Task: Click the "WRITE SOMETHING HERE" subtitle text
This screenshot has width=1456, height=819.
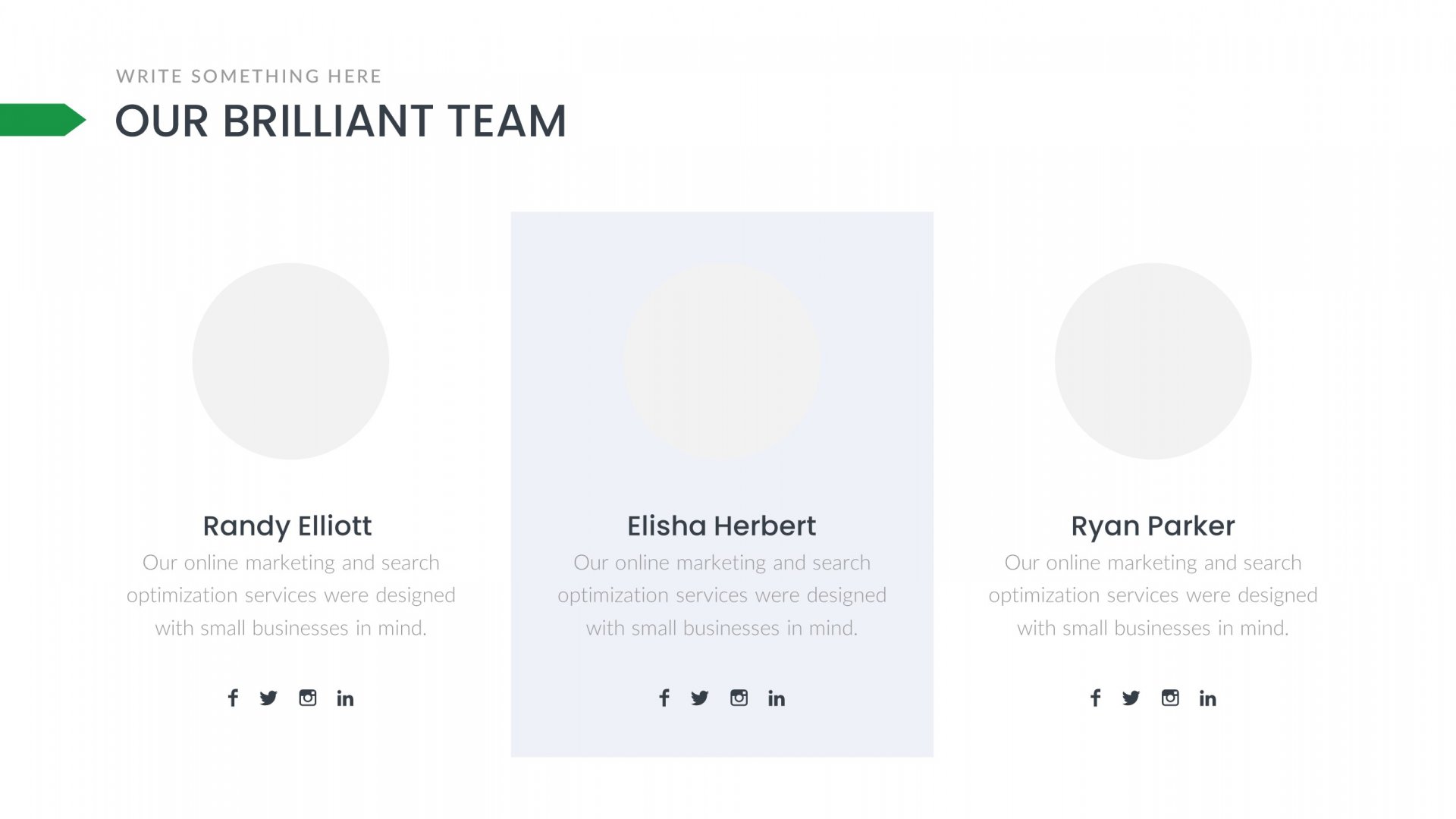Action: 249,76
